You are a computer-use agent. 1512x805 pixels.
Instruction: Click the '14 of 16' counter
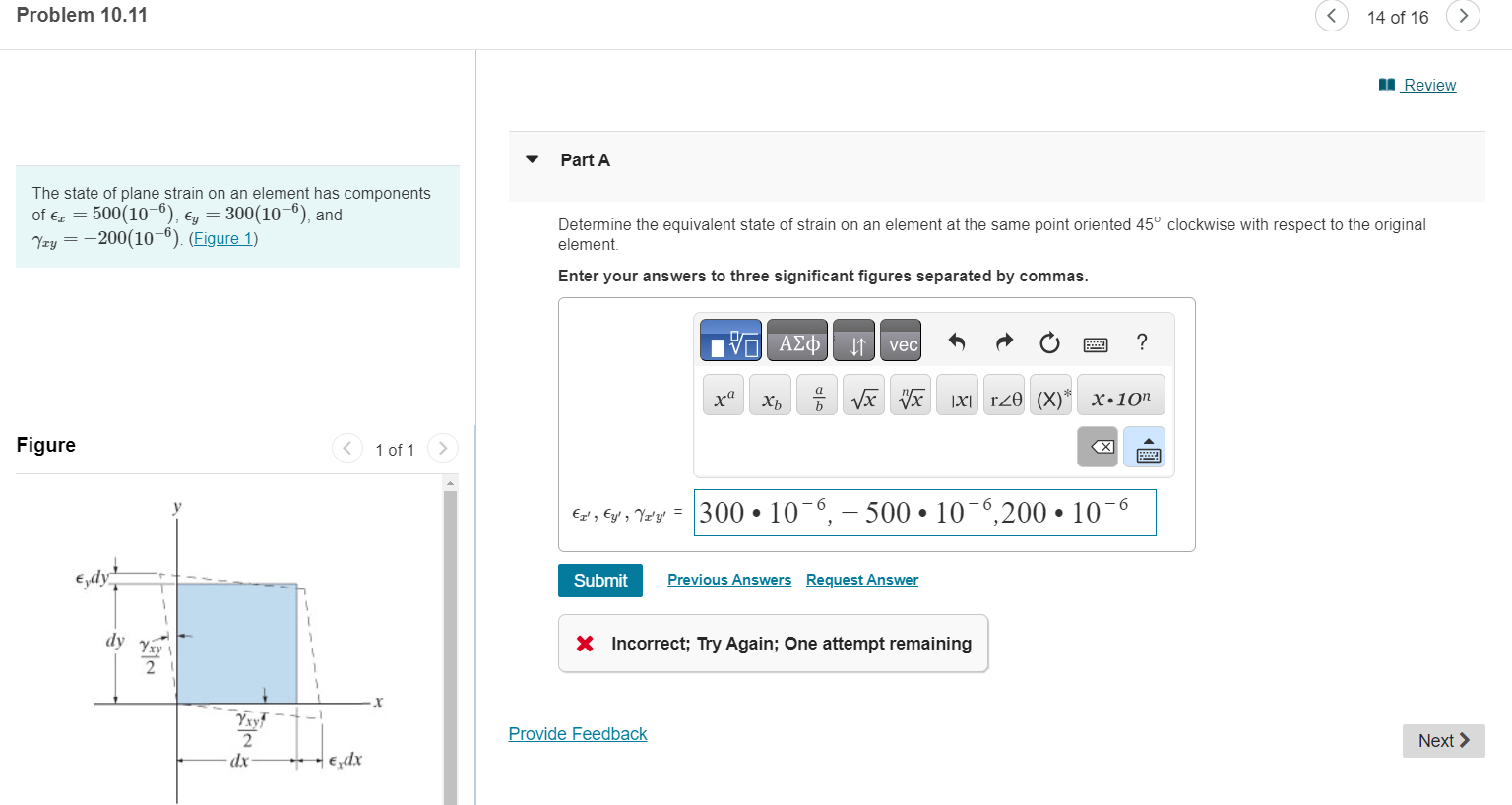[1398, 17]
